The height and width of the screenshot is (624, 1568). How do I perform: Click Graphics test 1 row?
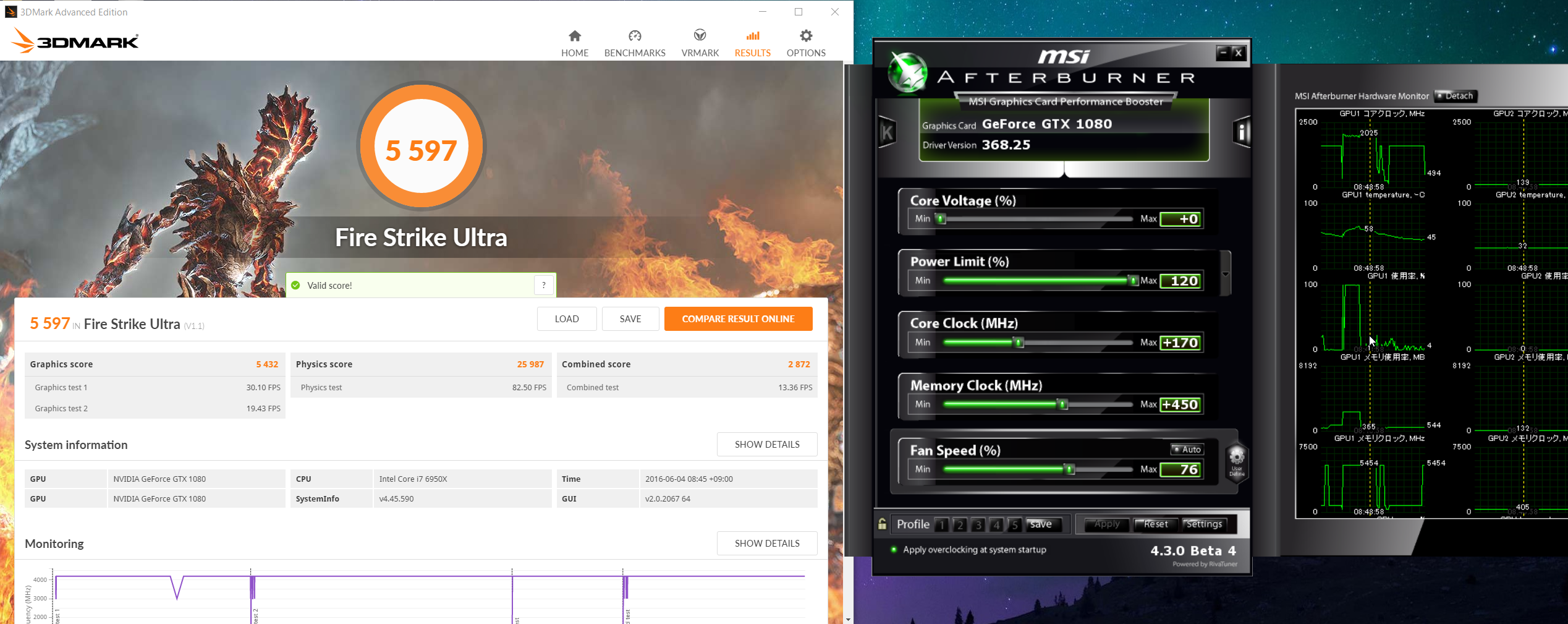click(x=155, y=387)
